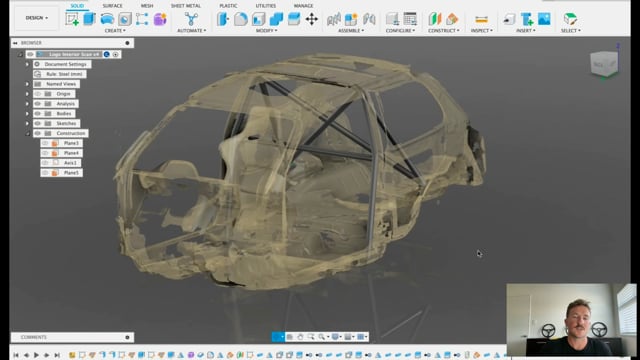Select the Create Sketch tool

72,19
